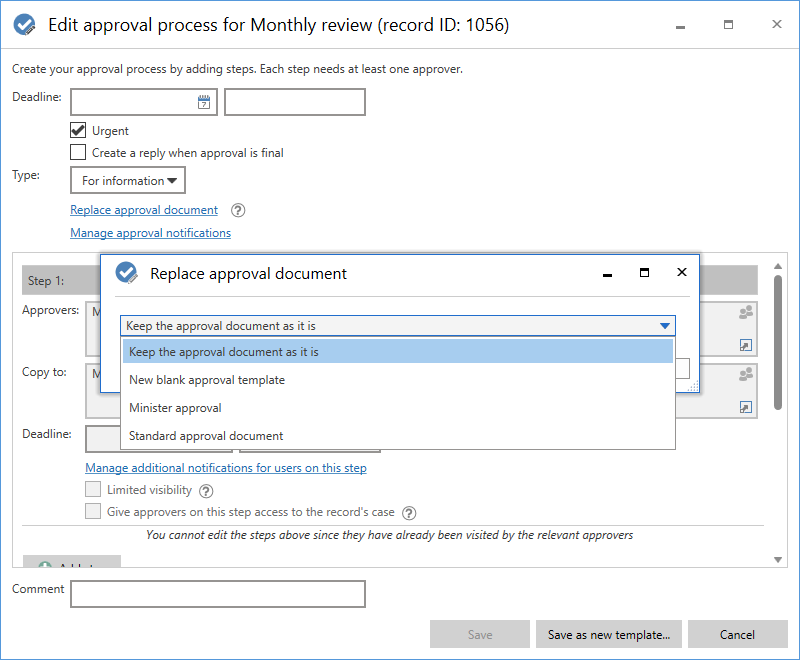Open Manage approval notifications link
This screenshot has height=660, width=800.
(151, 233)
